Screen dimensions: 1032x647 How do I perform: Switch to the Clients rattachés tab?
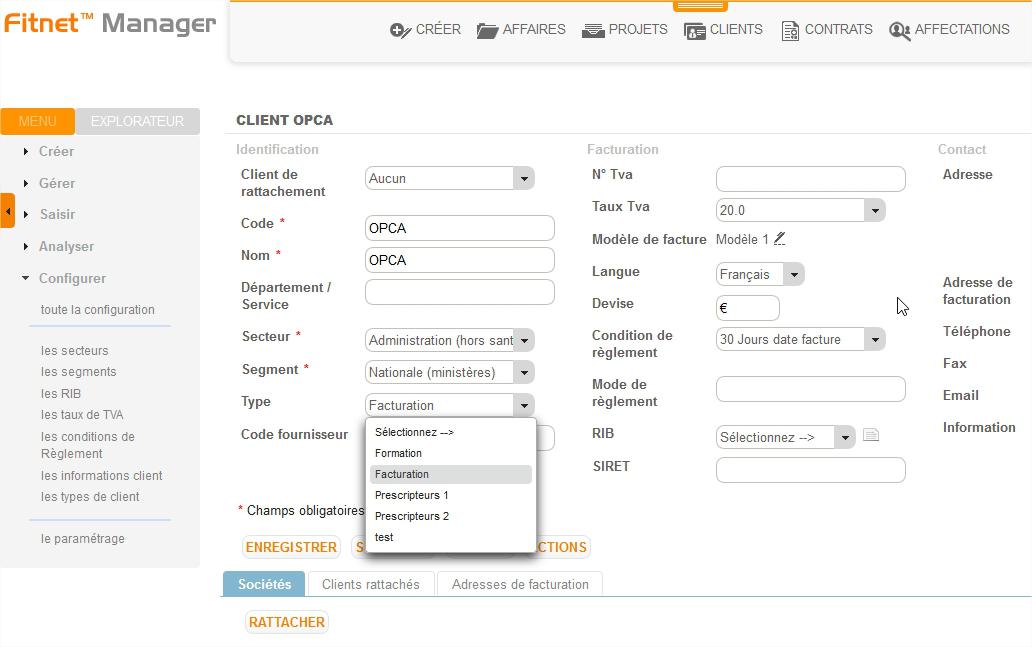point(371,584)
